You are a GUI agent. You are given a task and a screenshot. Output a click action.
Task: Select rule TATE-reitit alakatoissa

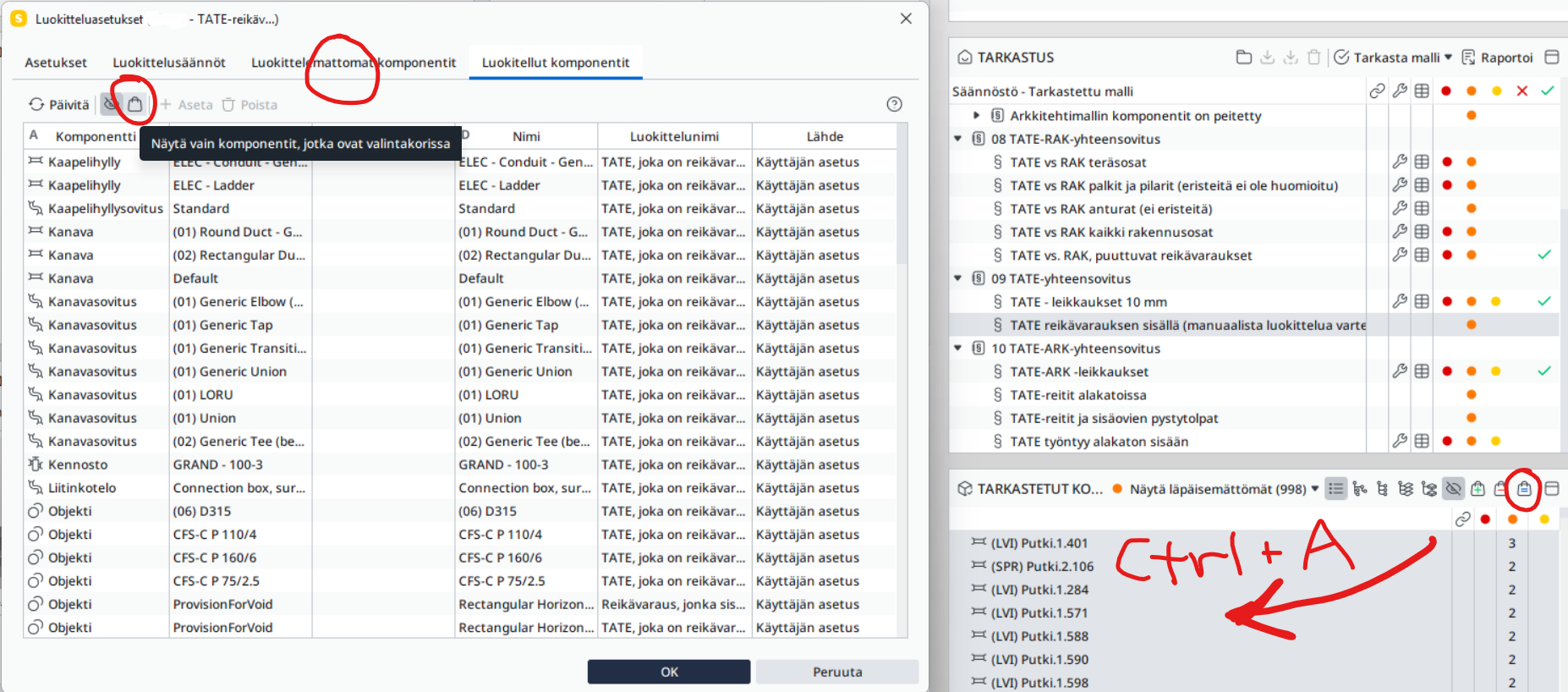coord(1078,395)
